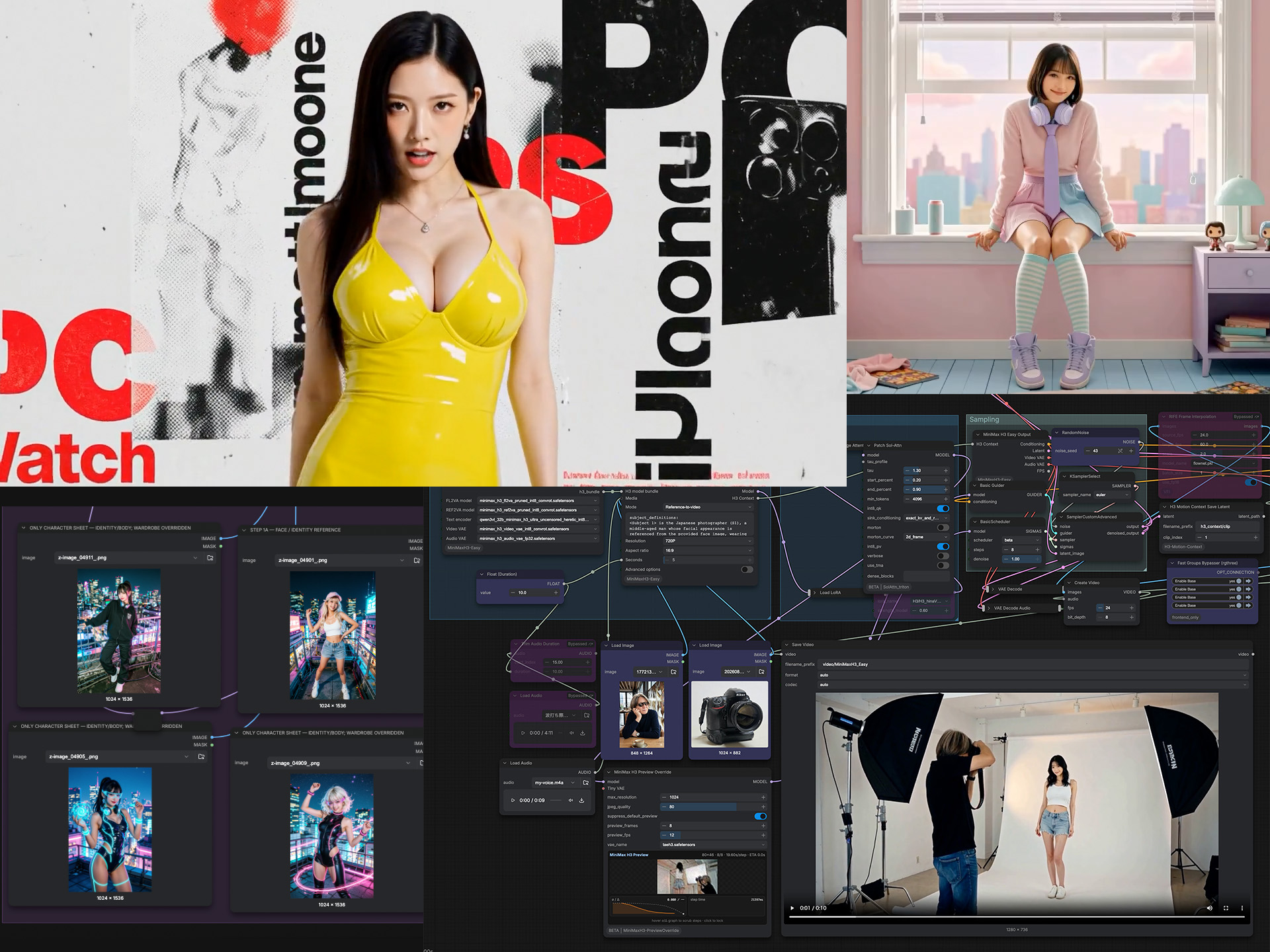Enable the use_tma switch
The image size is (1270, 952).
point(943,565)
